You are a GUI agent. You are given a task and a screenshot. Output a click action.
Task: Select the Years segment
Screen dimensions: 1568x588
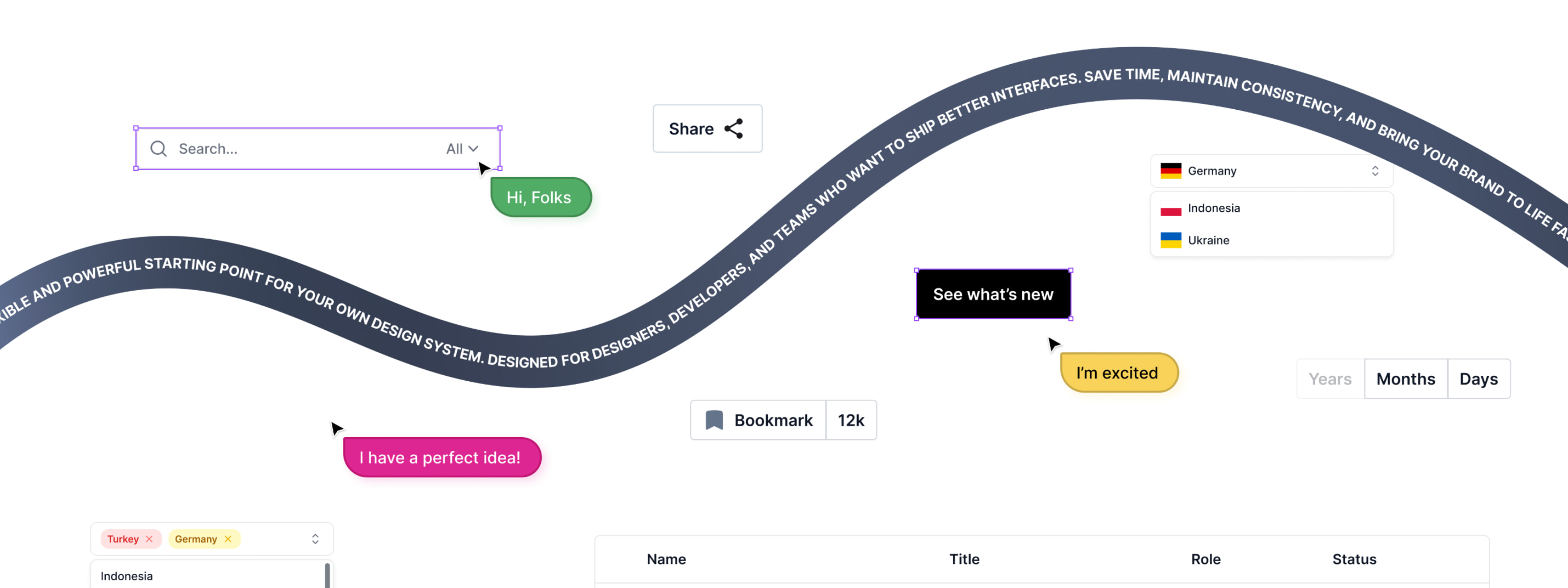tap(1330, 379)
